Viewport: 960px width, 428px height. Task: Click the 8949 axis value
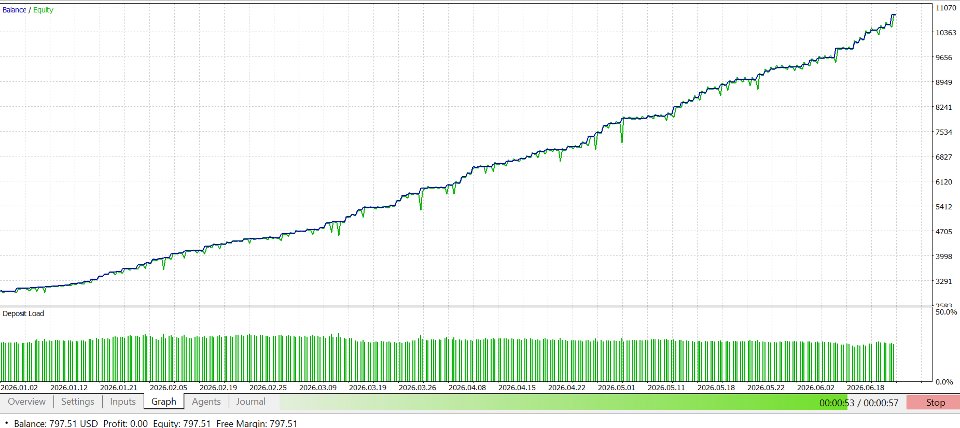945,83
